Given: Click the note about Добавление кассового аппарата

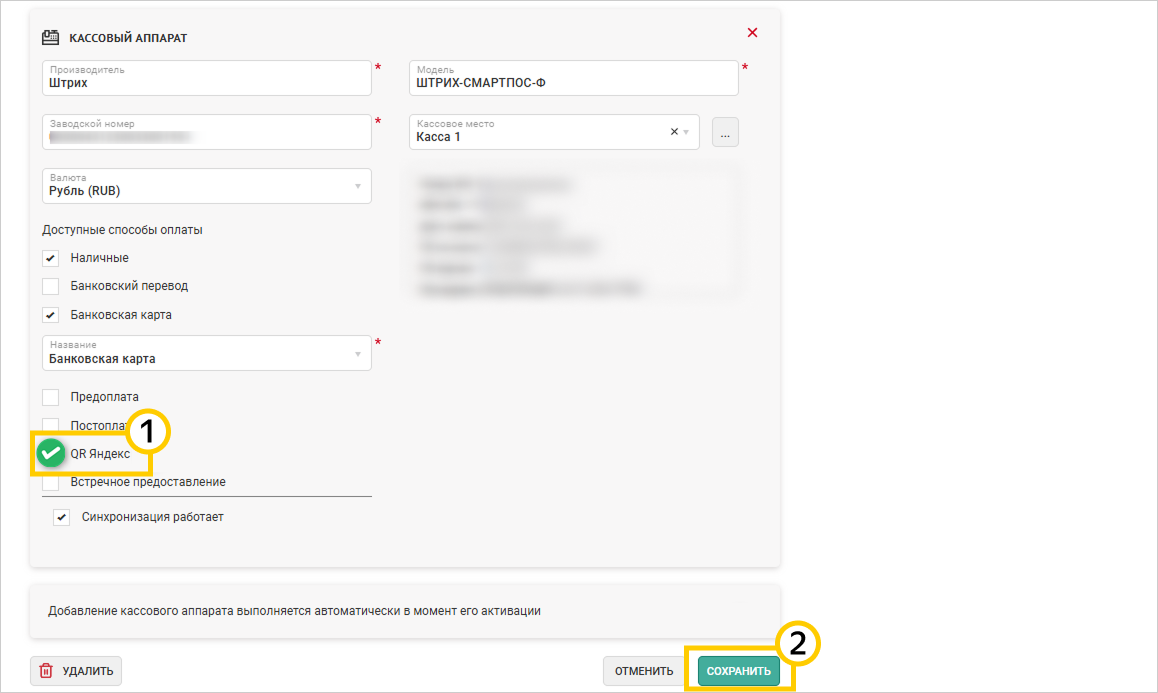Looking at the screenshot, I should 295,611.
